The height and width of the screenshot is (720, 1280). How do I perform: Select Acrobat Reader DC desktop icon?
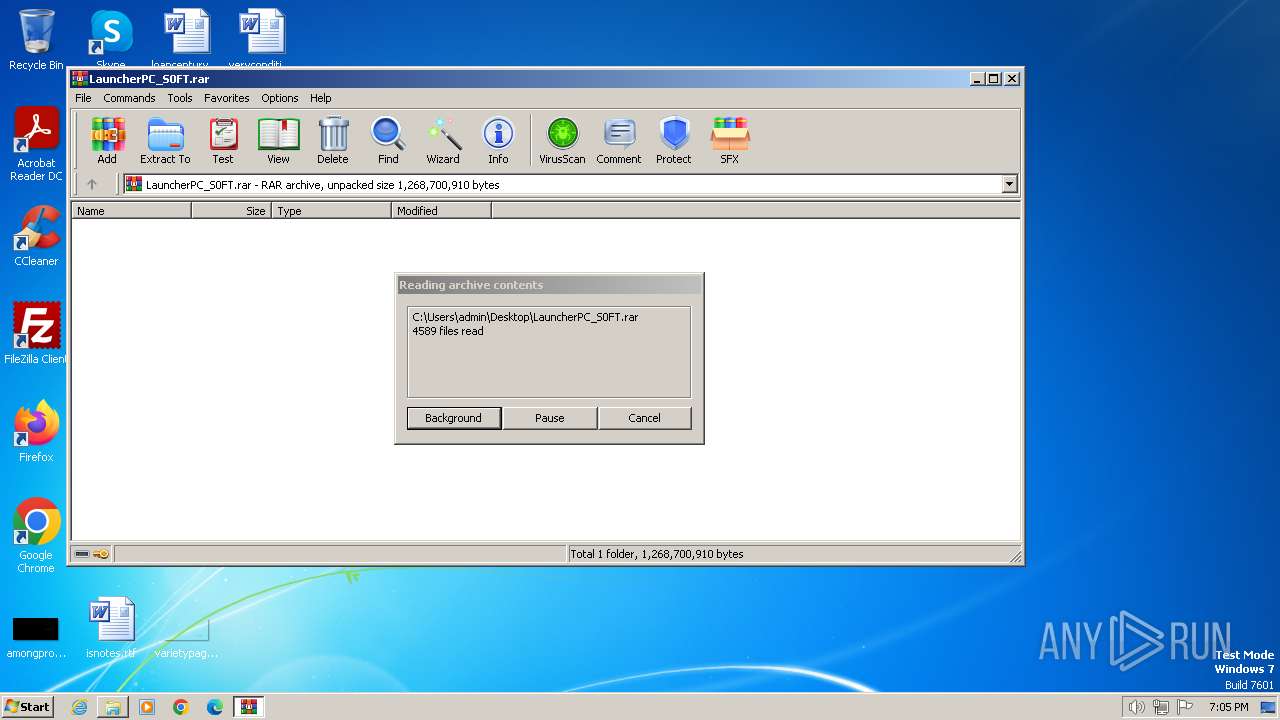coord(36,145)
